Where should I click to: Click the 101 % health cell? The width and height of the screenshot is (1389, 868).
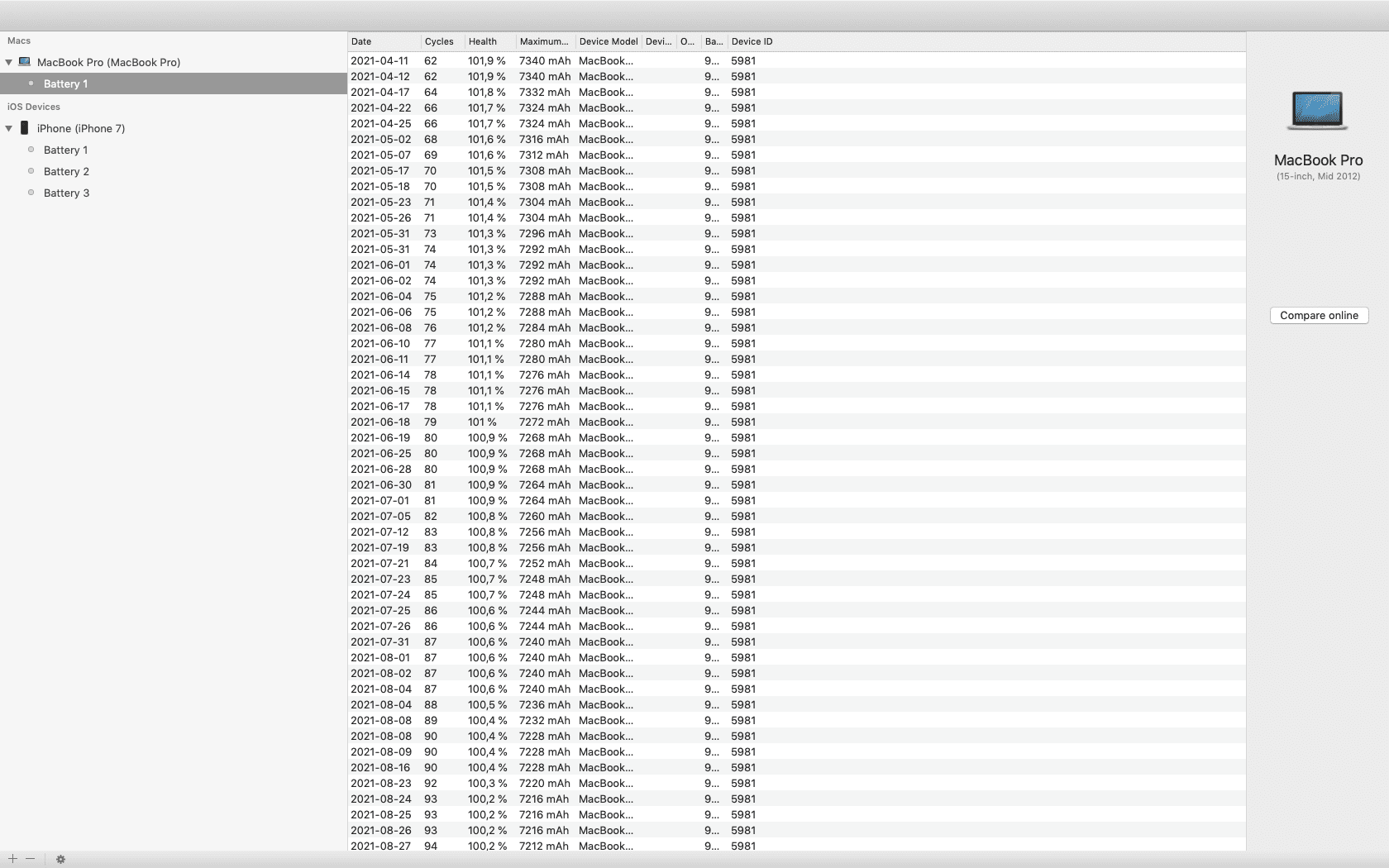coord(482,422)
